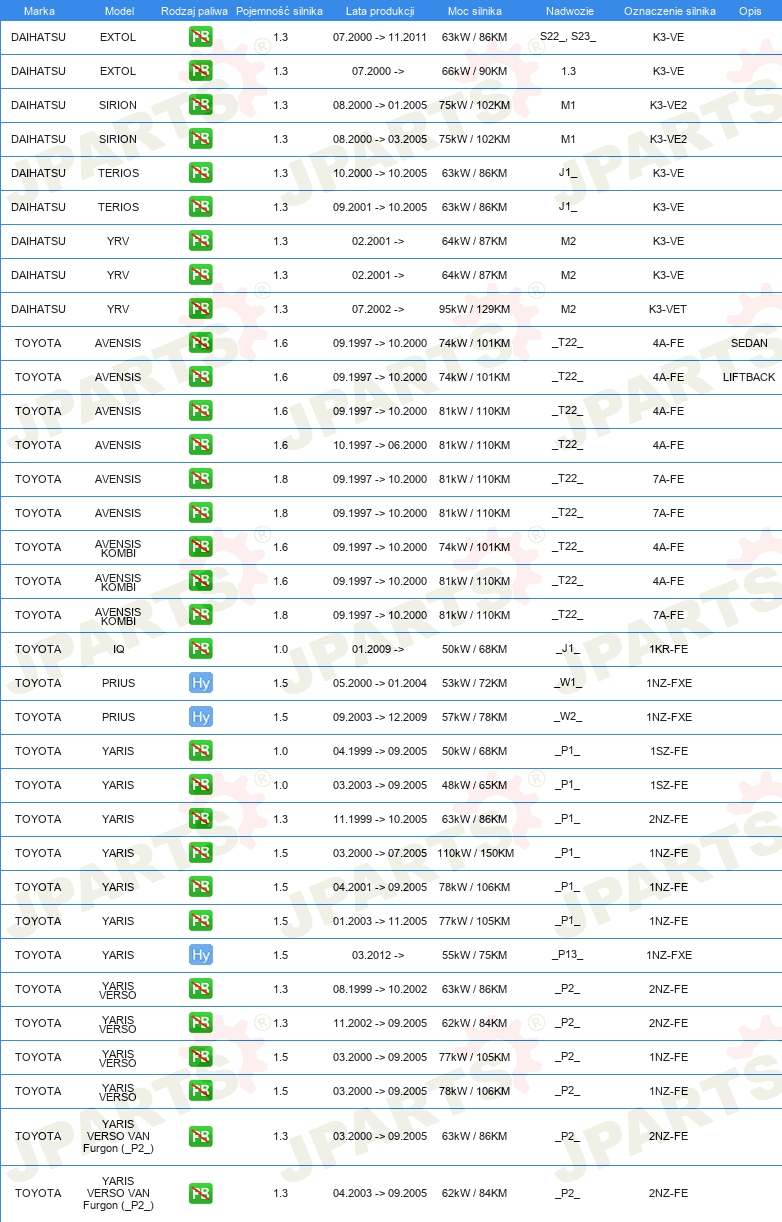
Task: Click petrol icon for Yaris from 04.2001
Action: pos(200,887)
